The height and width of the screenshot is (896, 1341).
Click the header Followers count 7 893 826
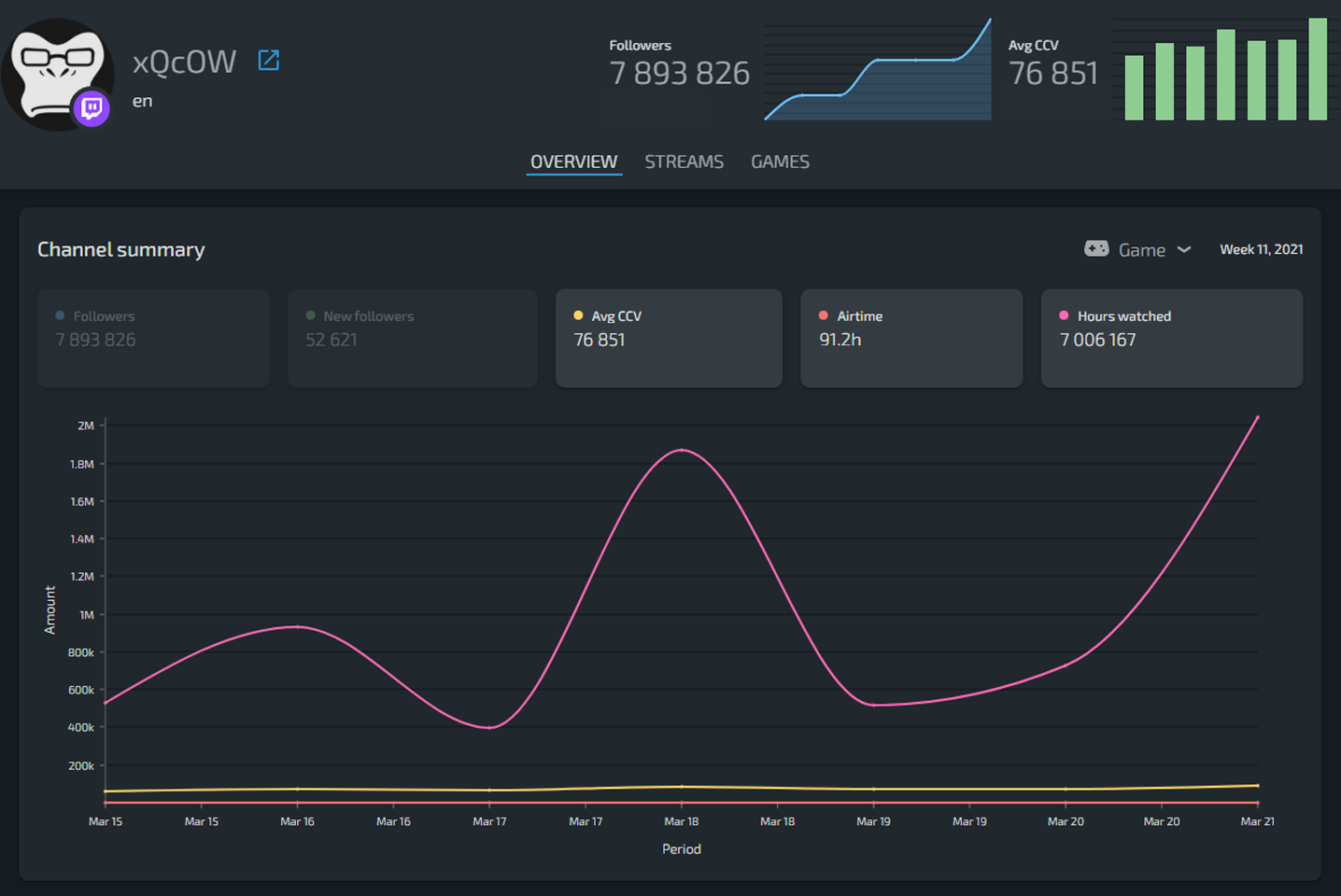point(679,73)
